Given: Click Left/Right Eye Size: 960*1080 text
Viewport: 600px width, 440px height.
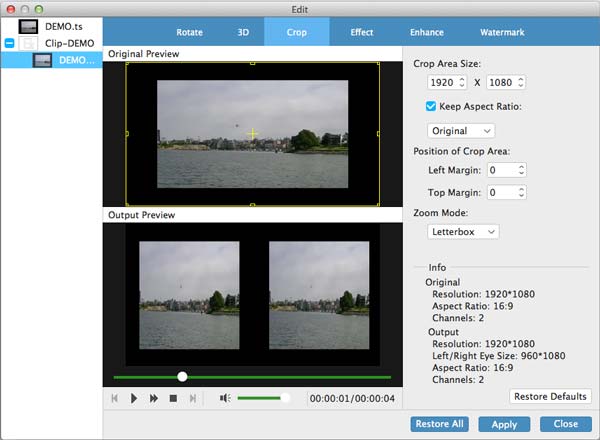Looking at the screenshot, I should [499, 355].
